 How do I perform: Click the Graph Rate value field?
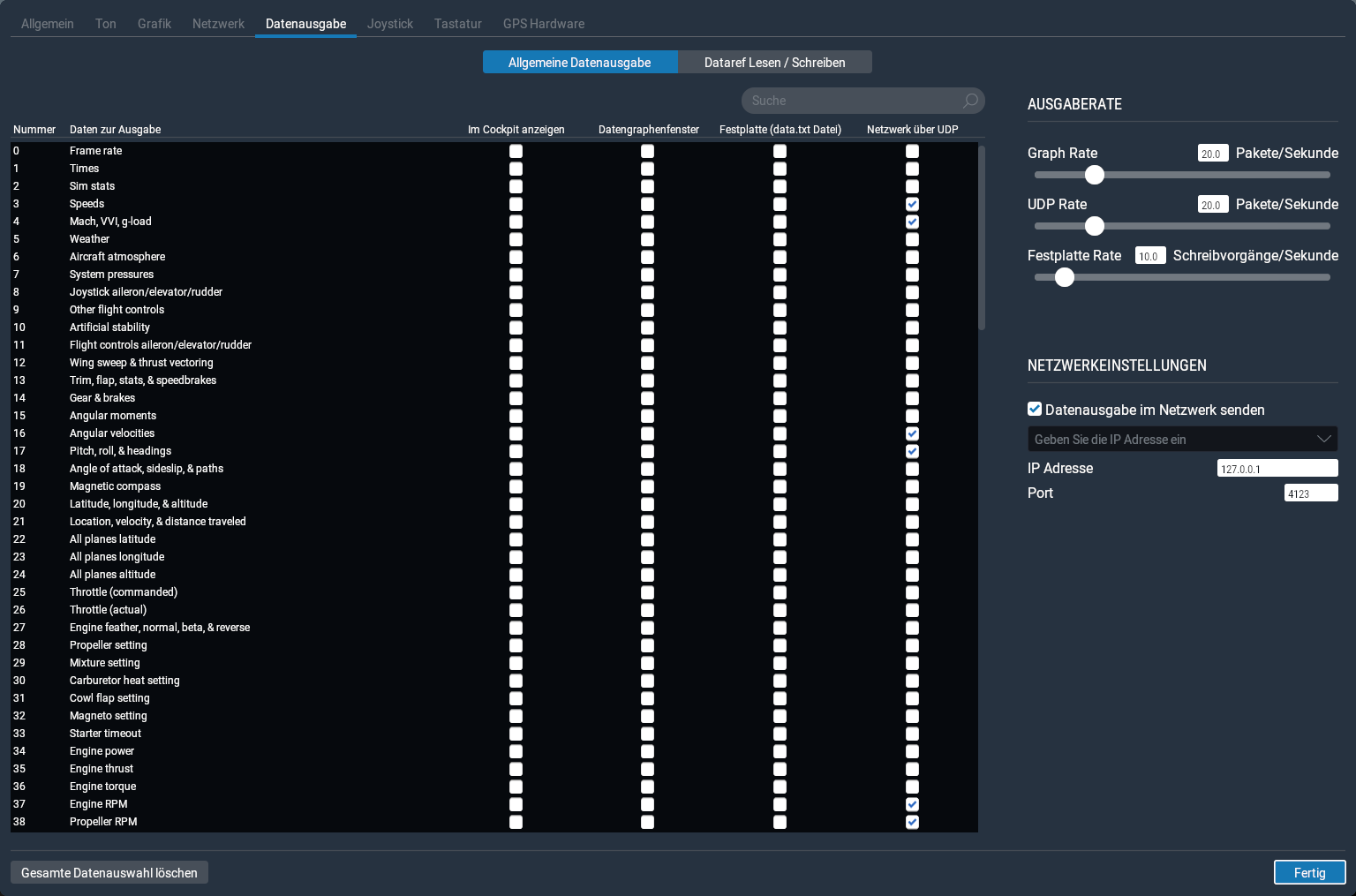coord(1213,153)
